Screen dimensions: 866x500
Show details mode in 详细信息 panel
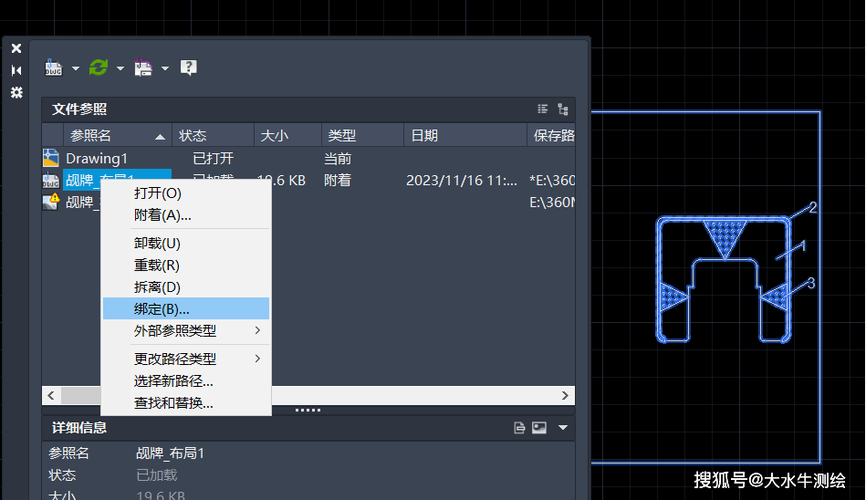point(519,428)
